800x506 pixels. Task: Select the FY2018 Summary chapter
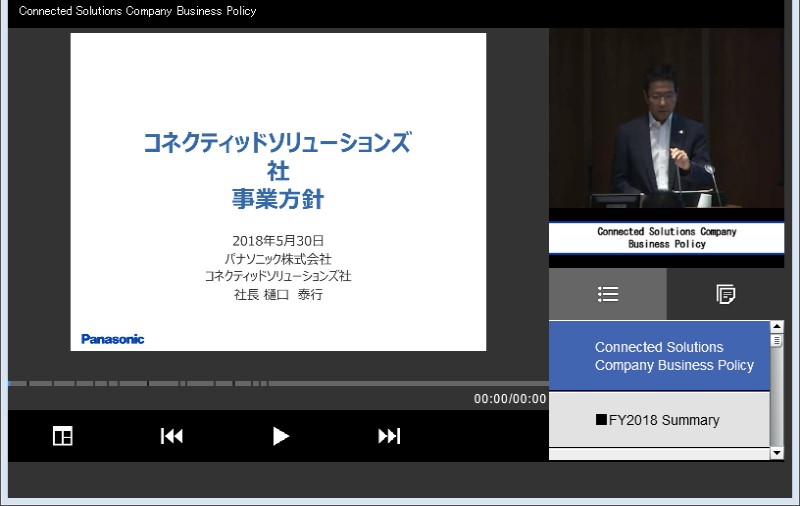(x=659, y=420)
